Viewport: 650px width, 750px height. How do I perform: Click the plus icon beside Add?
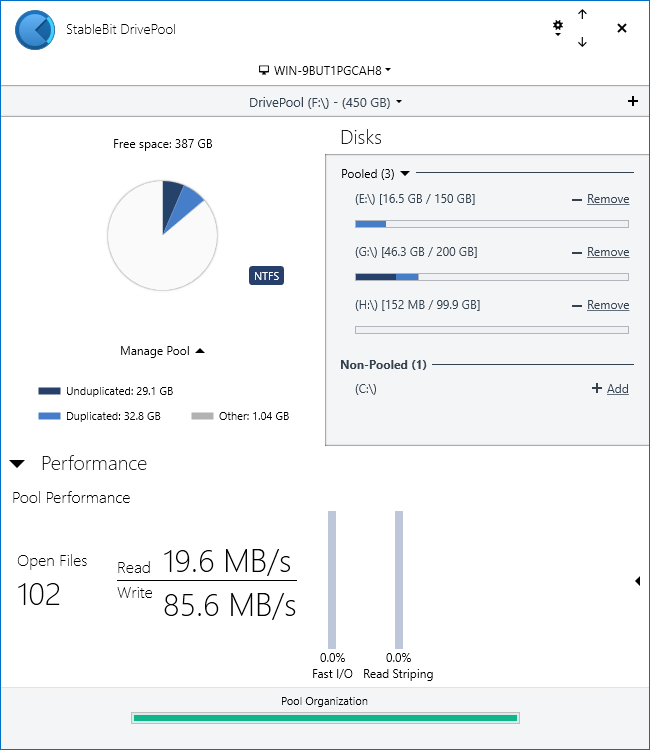click(x=596, y=388)
